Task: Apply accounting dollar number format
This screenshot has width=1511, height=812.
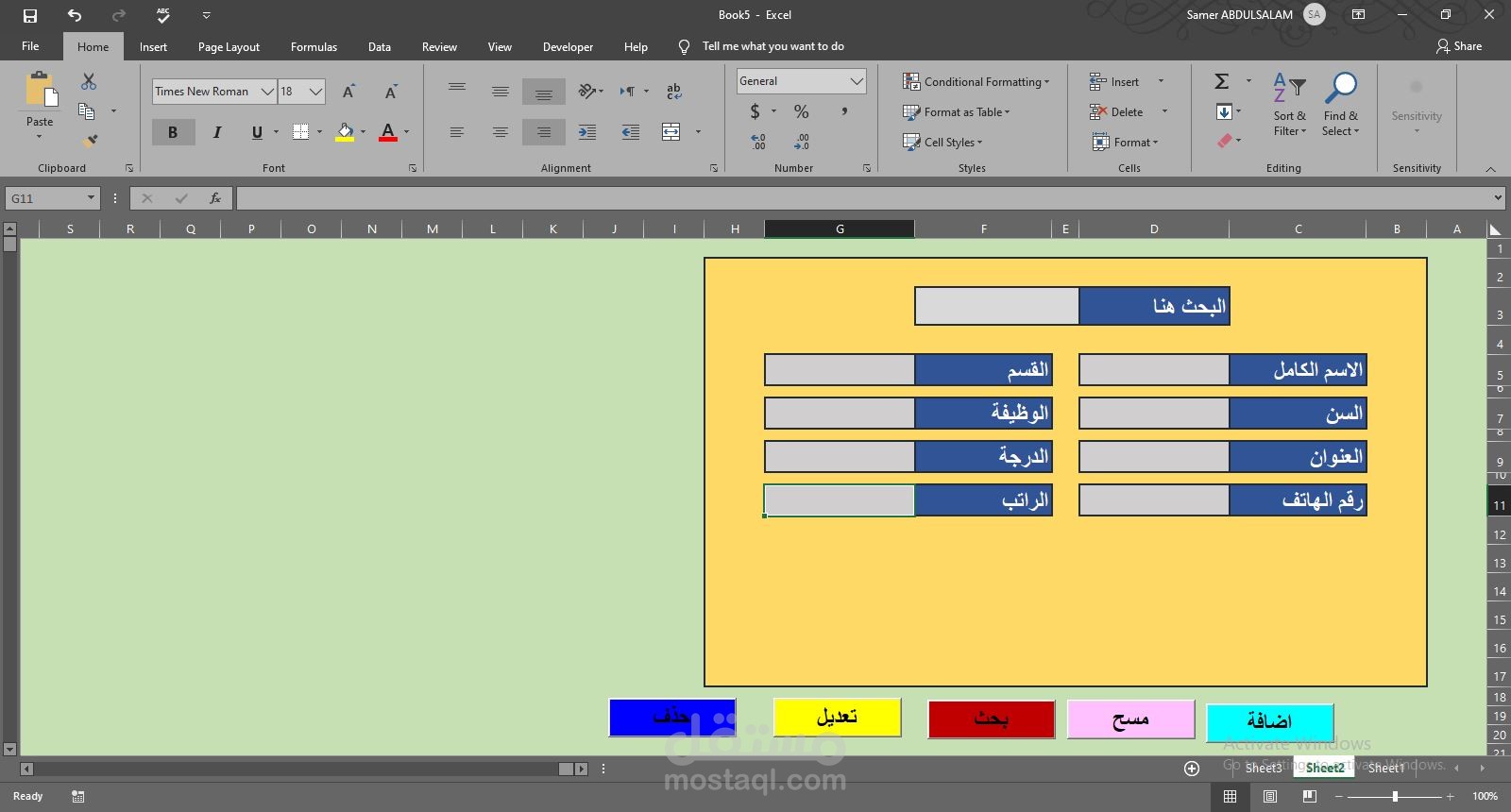Action: tap(755, 111)
